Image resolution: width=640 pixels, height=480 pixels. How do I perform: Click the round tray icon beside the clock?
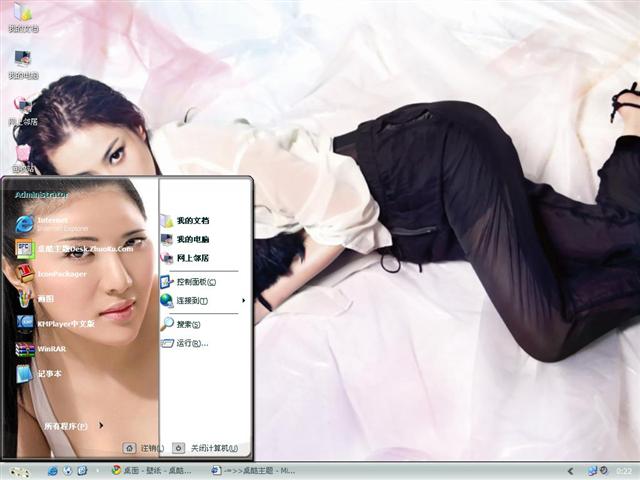(604, 471)
